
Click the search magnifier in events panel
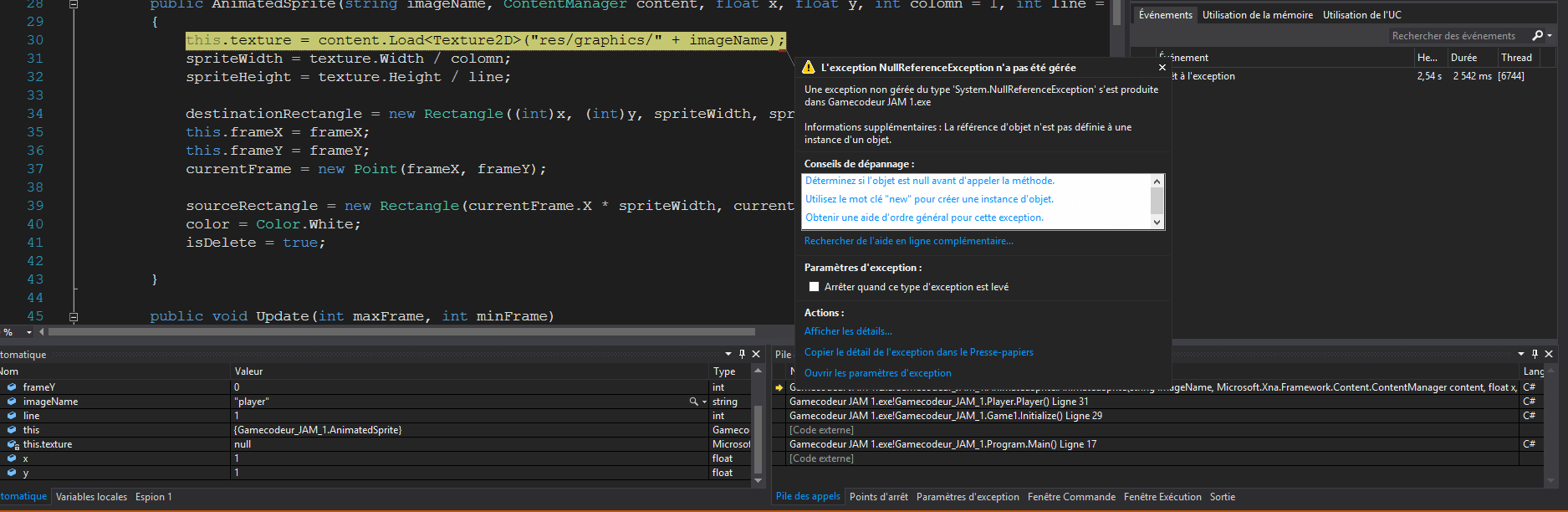(1537, 36)
